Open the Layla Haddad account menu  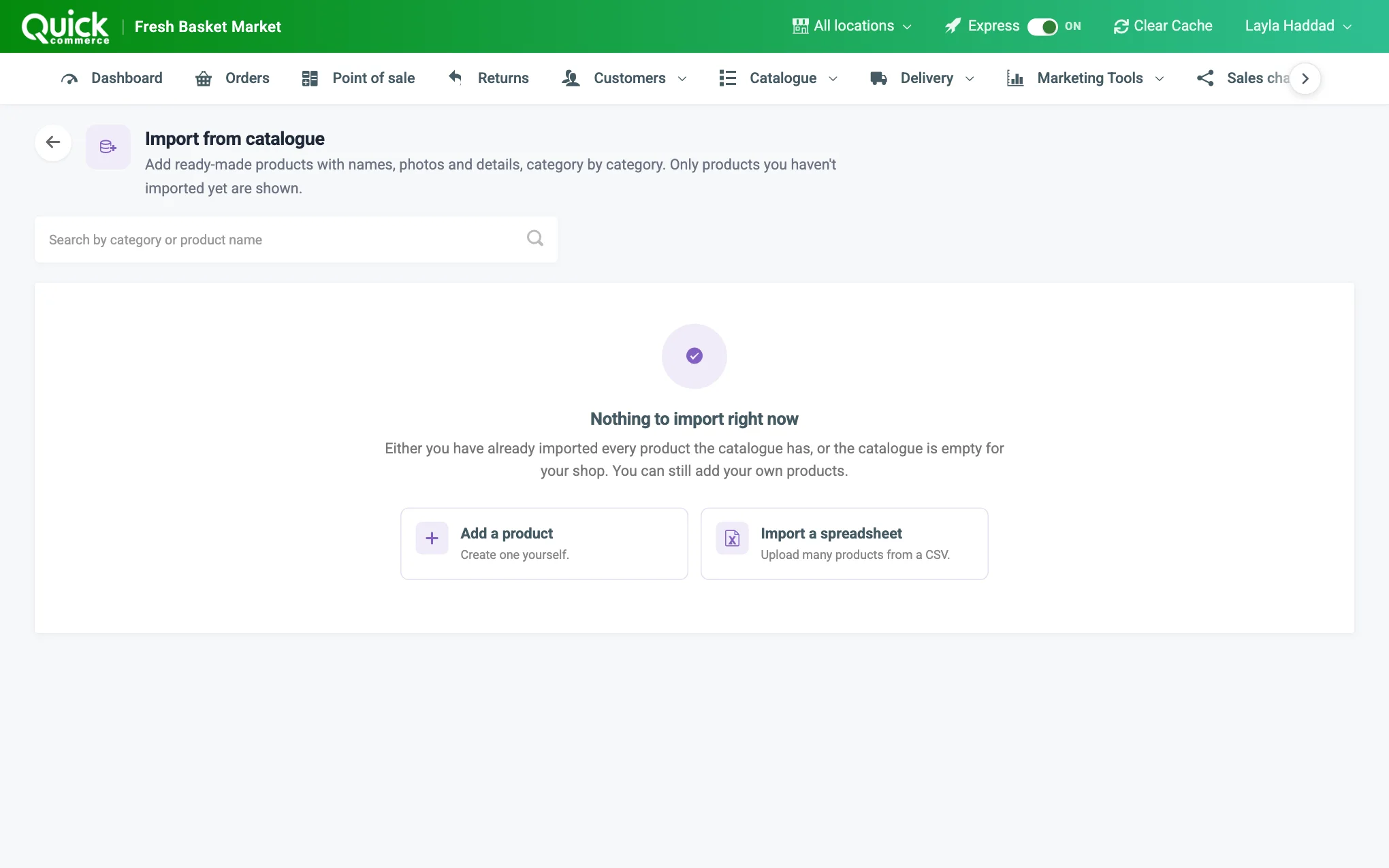1298,26
